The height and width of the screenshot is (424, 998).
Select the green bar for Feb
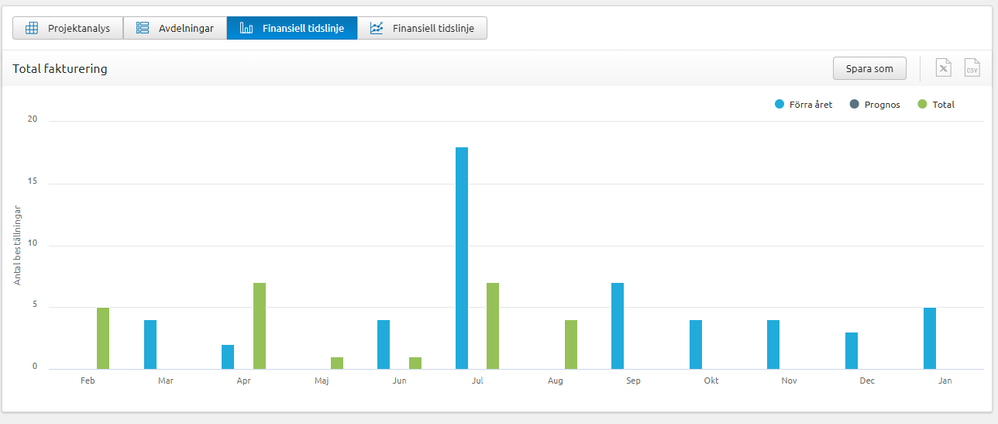tap(103, 338)
